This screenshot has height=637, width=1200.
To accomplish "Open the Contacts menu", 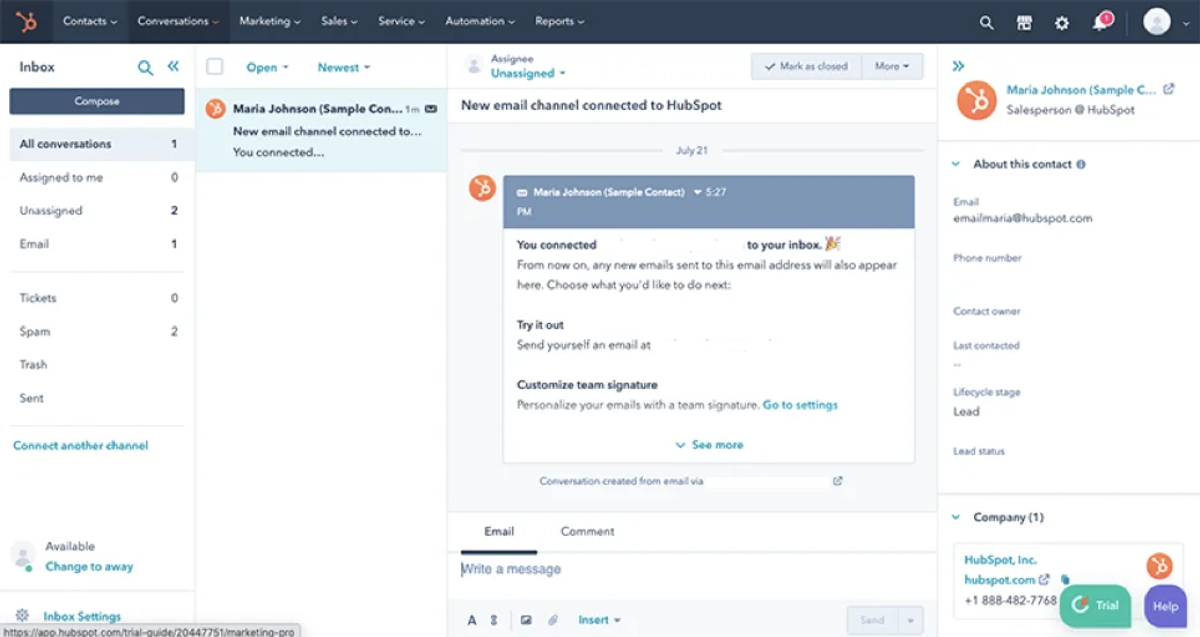I will (x=90, y=21).
